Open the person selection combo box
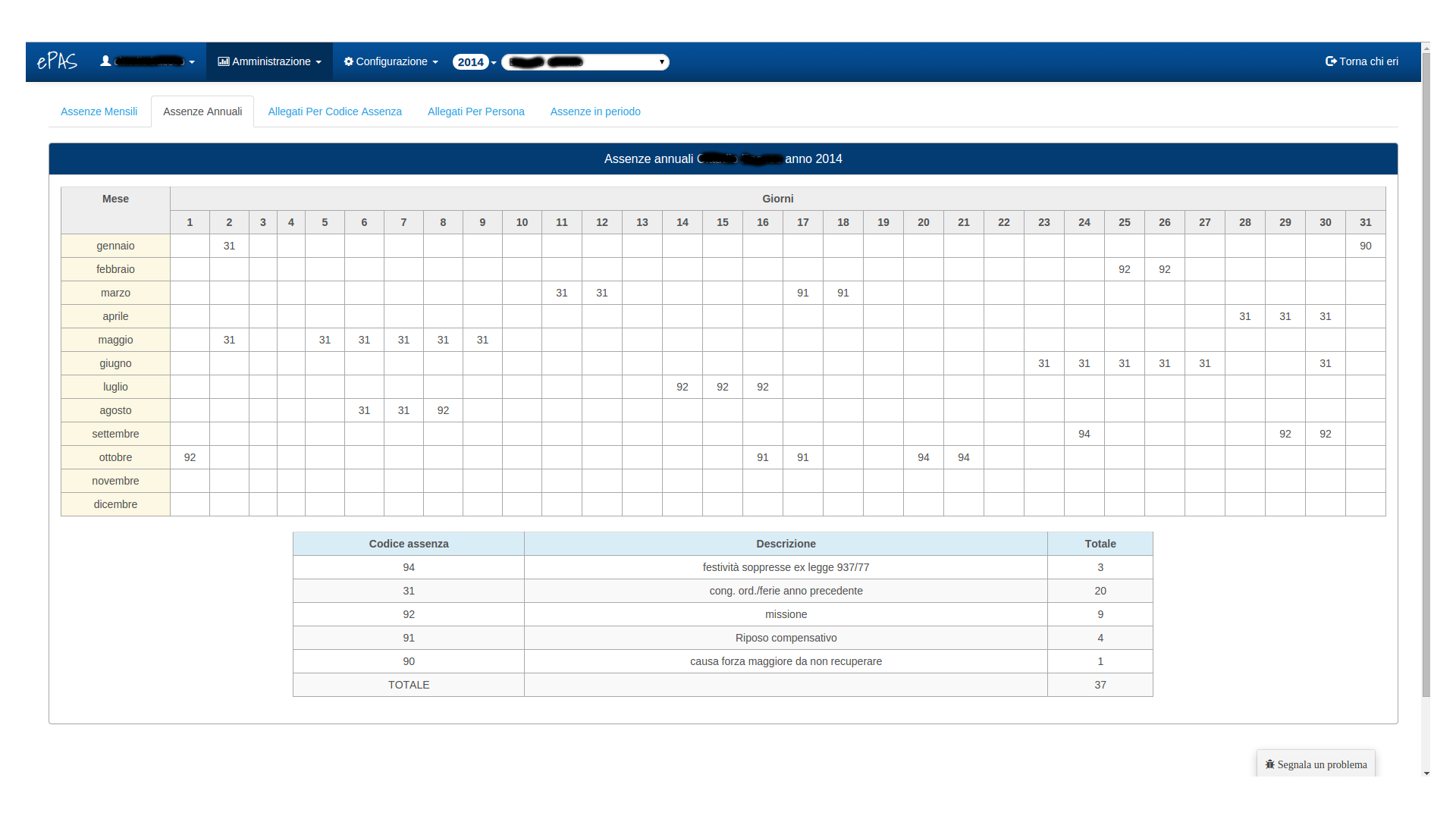This screenshot has height=819, width=1456. pos(585,62)
